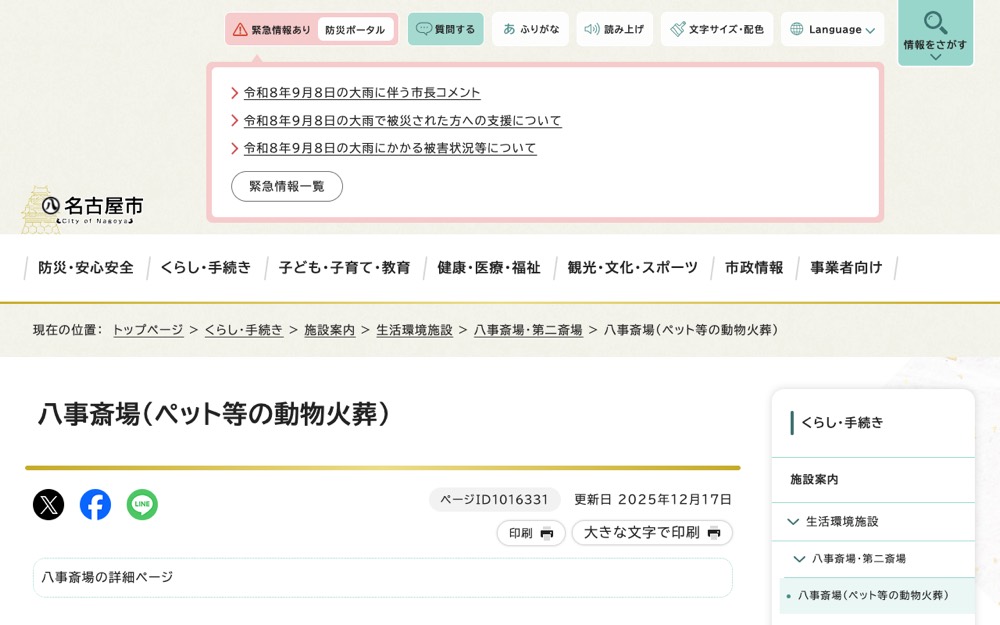The width and height of the screenshot is (1000, 625).
Task: Go to くらし・手続き in breadcrumb
Action: (x=244, y=330)
